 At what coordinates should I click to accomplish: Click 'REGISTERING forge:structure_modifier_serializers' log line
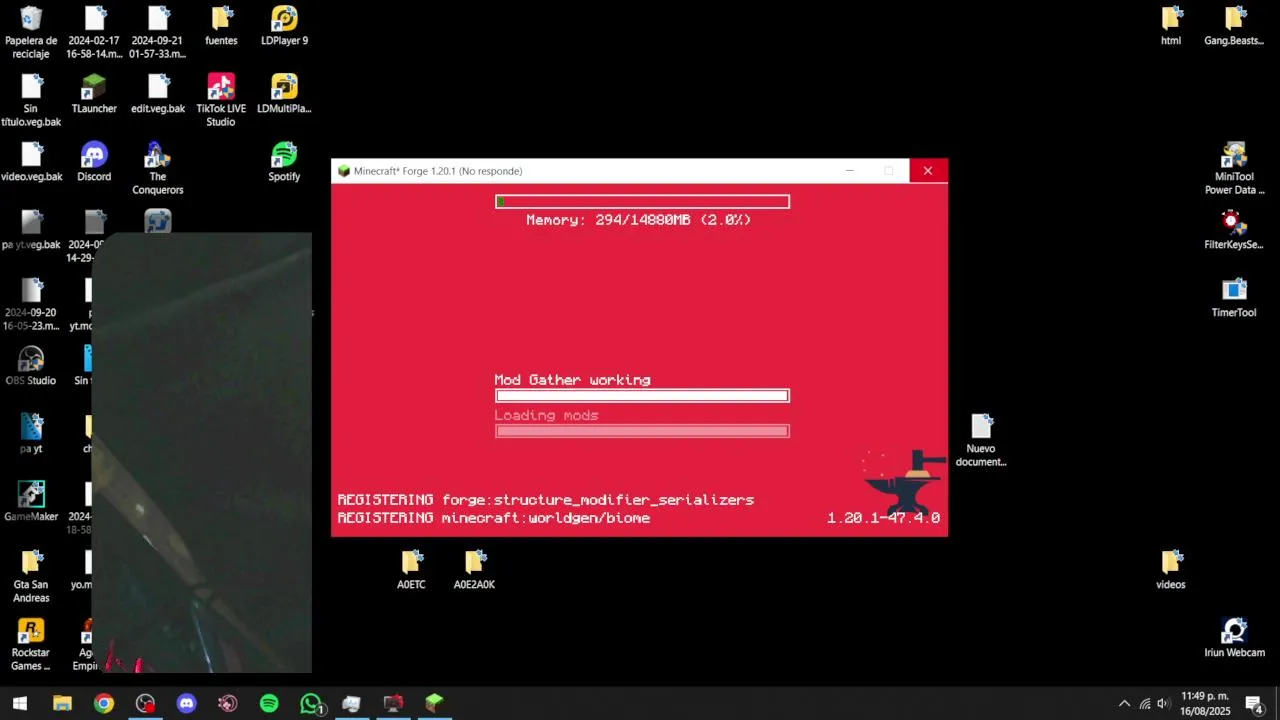(x=546, y=500)
